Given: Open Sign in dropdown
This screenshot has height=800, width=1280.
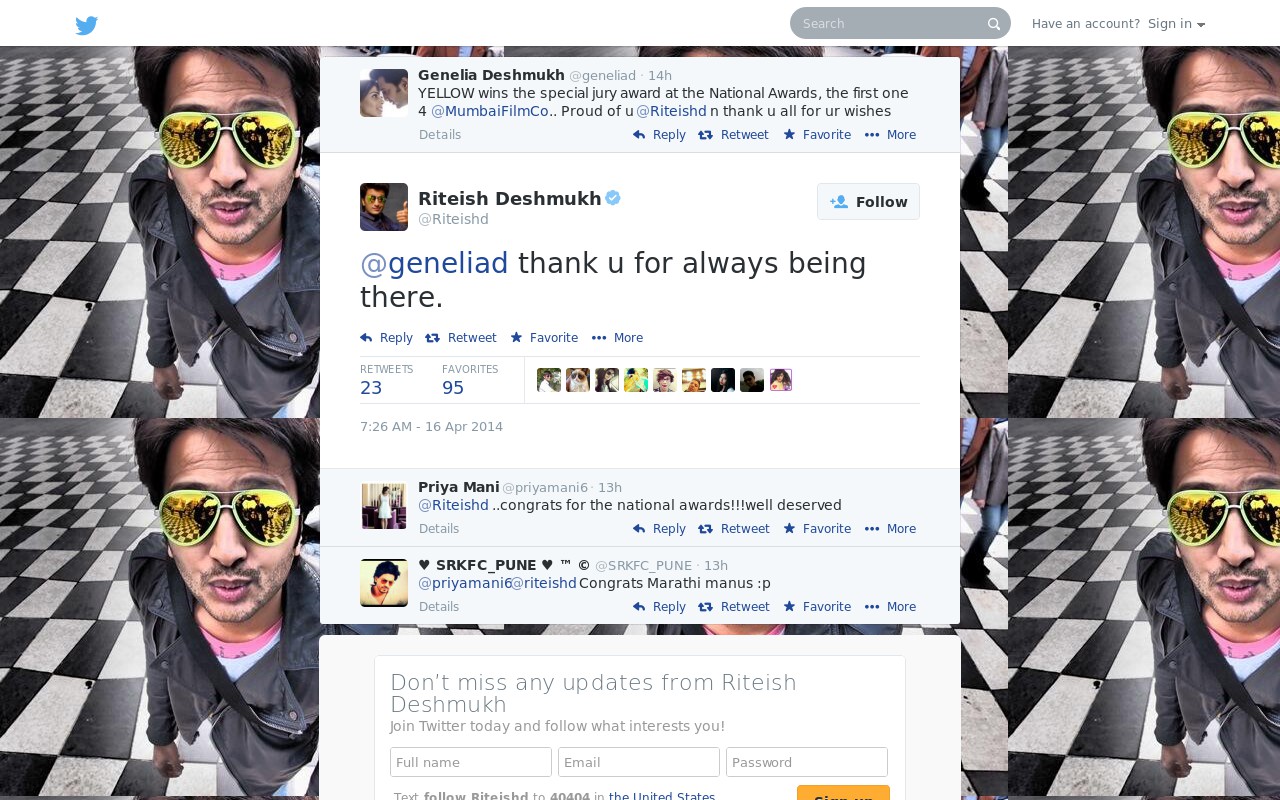Looking at the screenshot, I should [1176, 24].
